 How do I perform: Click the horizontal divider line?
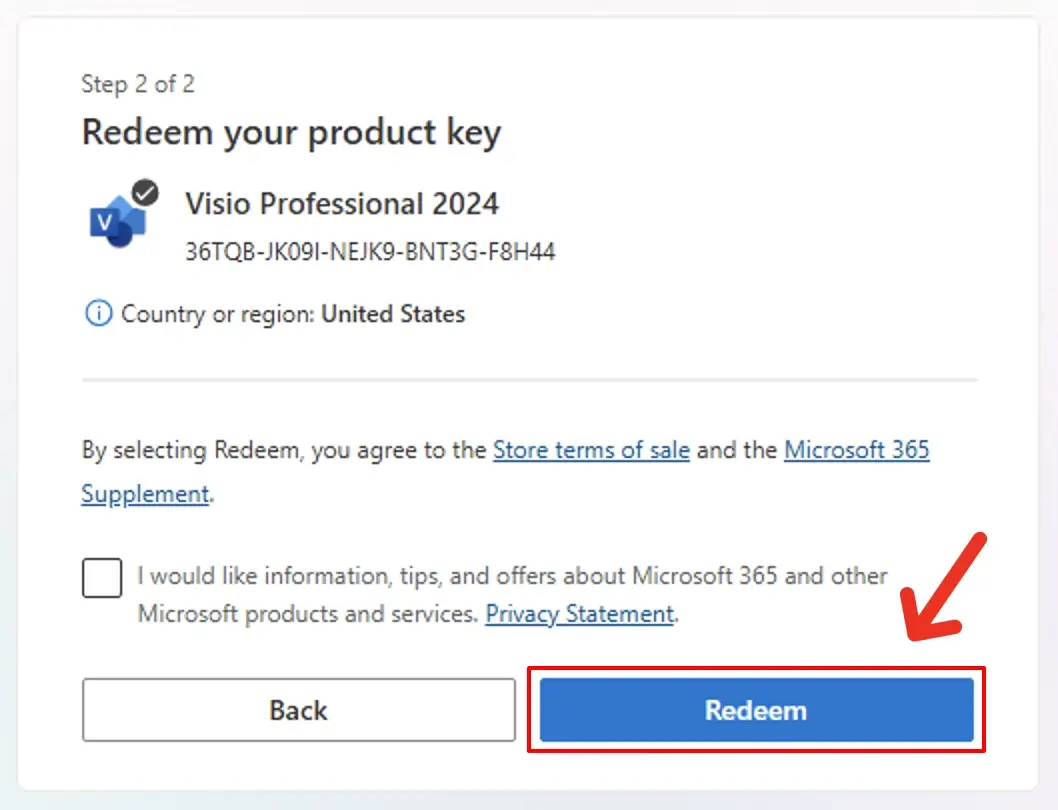(x=529, y=380)
